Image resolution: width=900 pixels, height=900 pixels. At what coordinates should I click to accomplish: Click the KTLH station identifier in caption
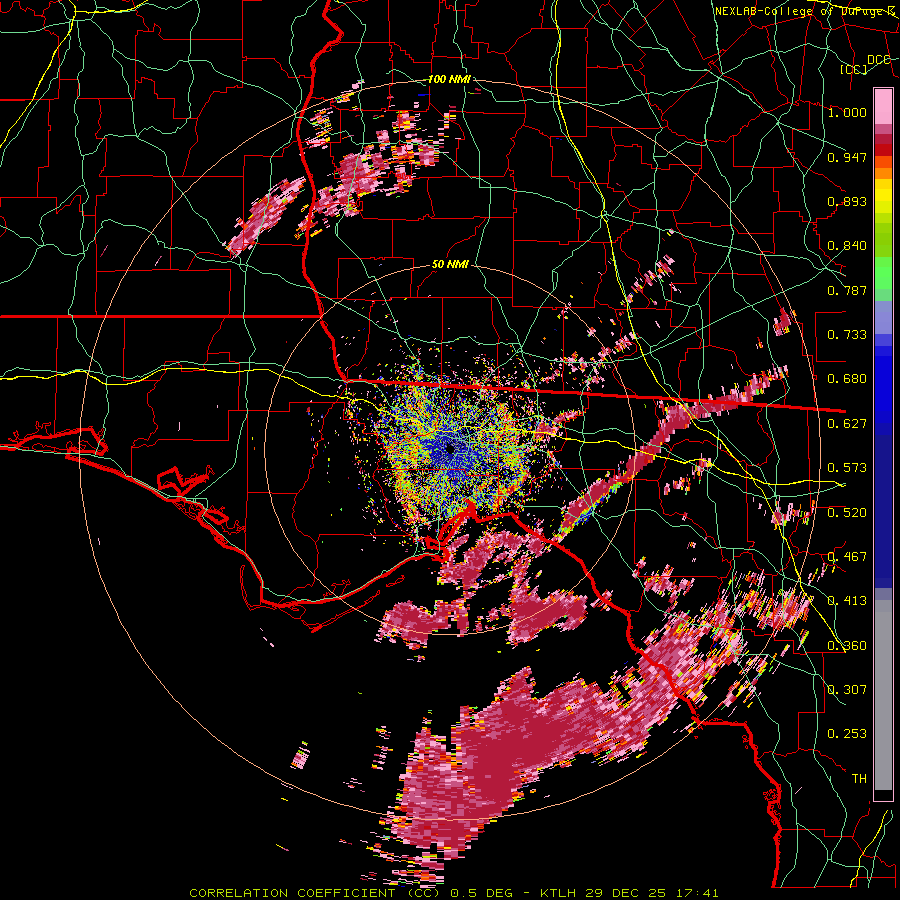(560, 893)
